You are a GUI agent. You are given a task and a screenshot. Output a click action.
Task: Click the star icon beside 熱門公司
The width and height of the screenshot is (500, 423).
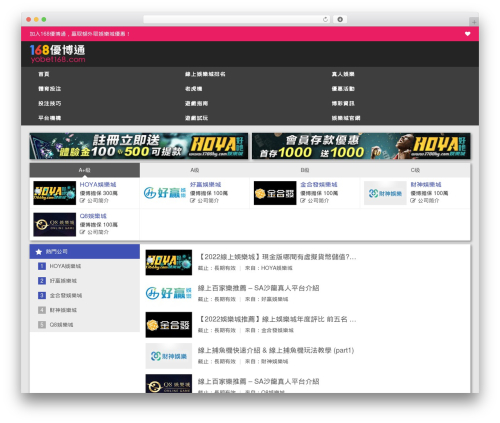39,252
